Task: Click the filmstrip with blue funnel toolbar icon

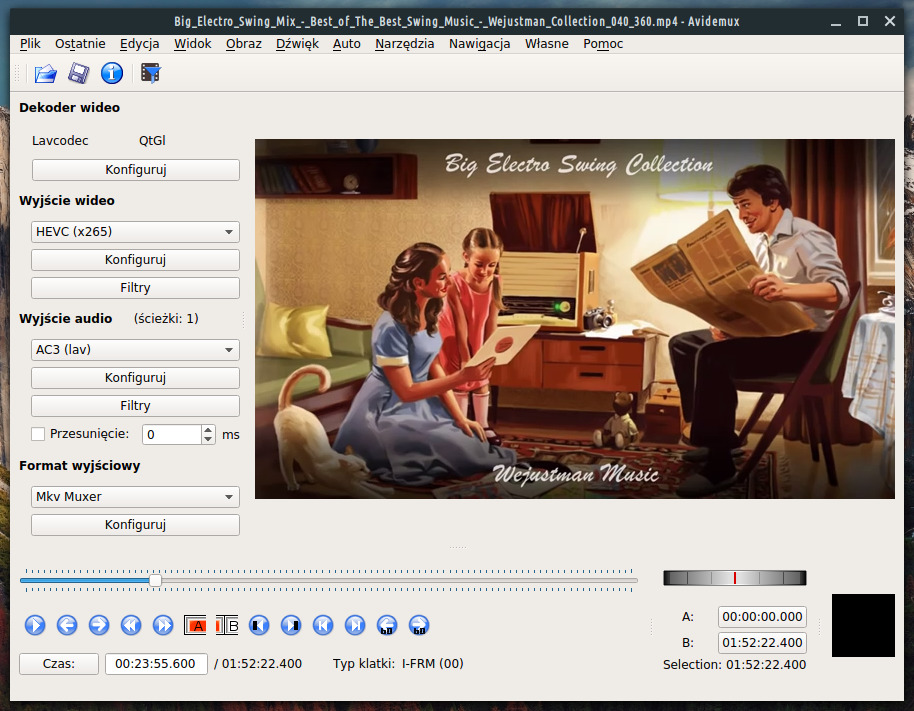Action: coord(150,73)
